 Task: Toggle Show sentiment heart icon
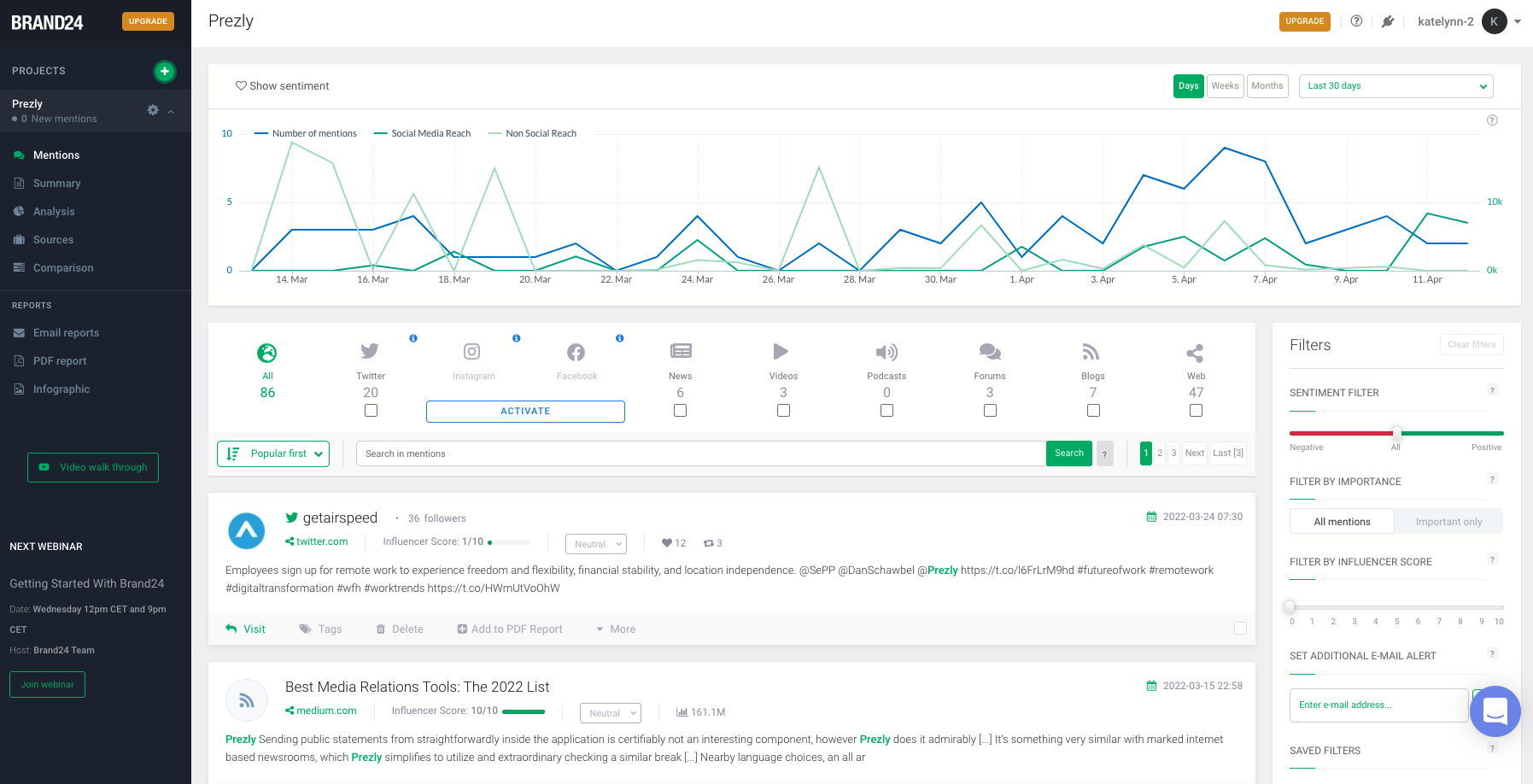click(241, 85)
